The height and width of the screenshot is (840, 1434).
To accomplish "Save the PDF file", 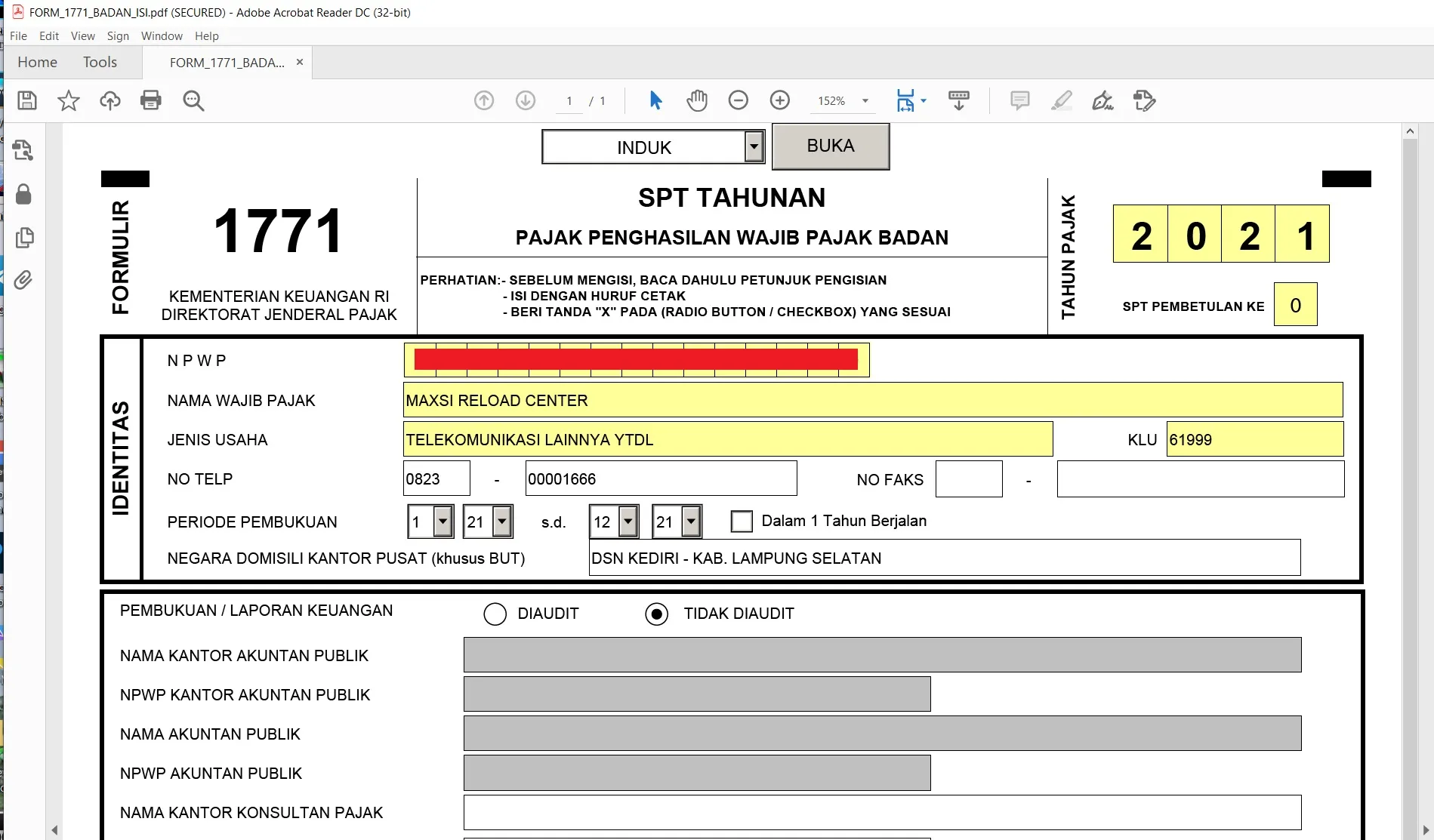I will coord(26,100).
